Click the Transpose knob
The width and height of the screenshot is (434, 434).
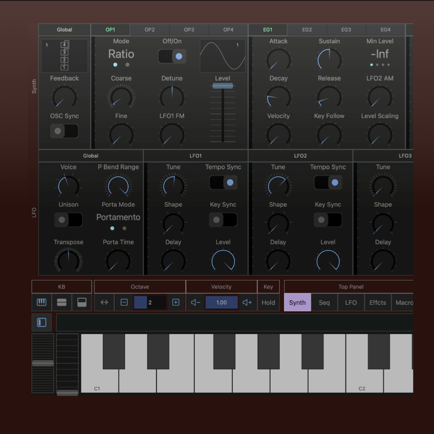click(68, 261)
